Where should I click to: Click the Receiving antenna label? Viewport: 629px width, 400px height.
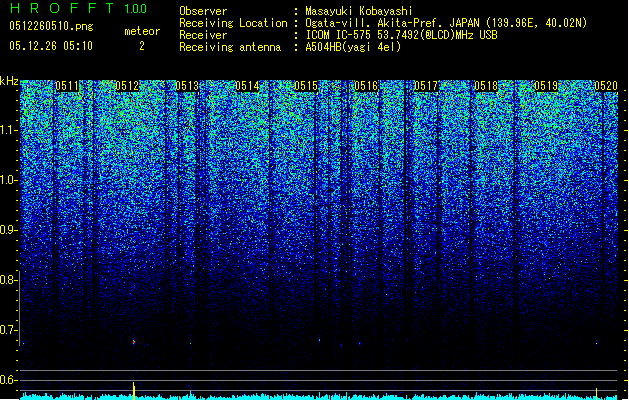point(230,47)
